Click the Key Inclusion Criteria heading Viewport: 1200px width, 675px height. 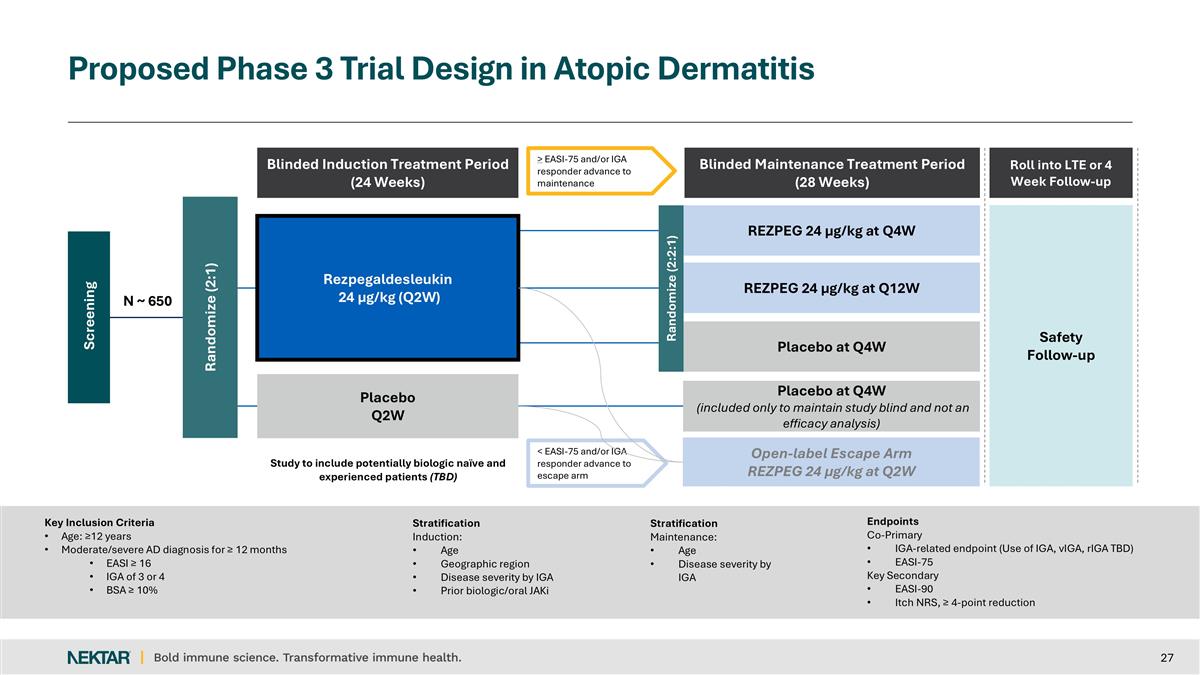(99, 522)
